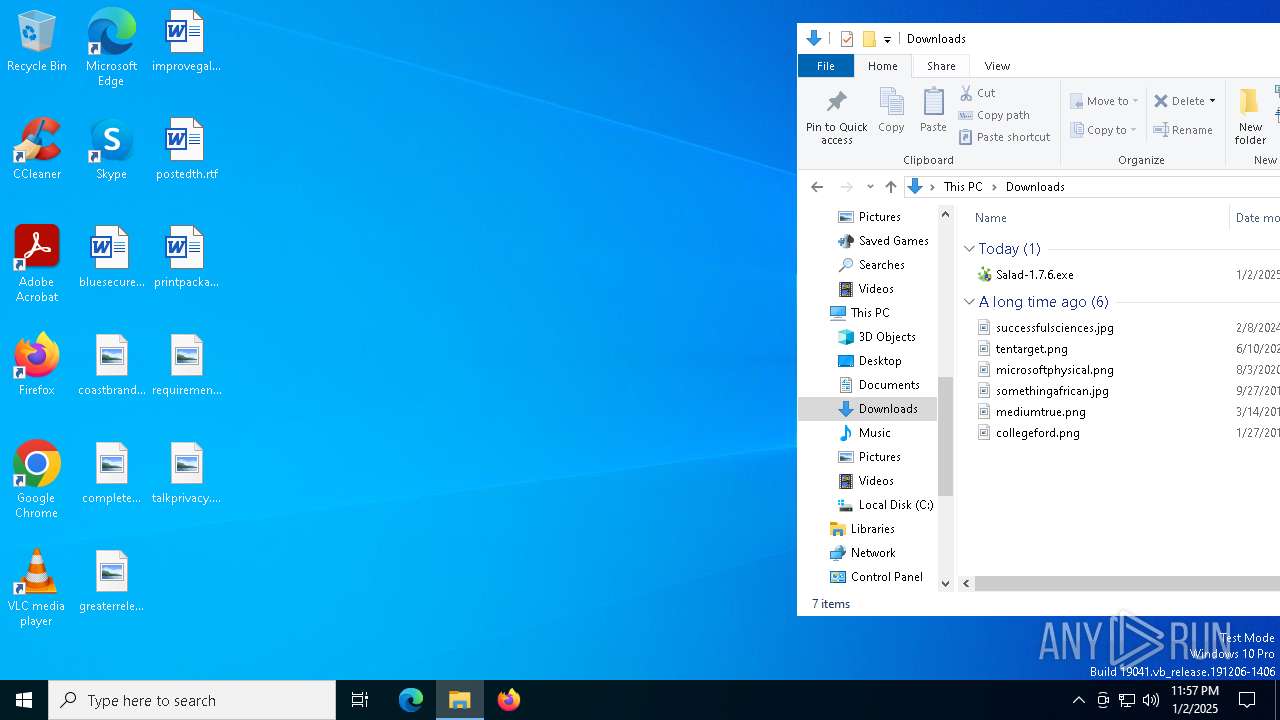This screenshot has width=1280, height=720.
Task: Open the File menu tab
Action: pos(826,66)
